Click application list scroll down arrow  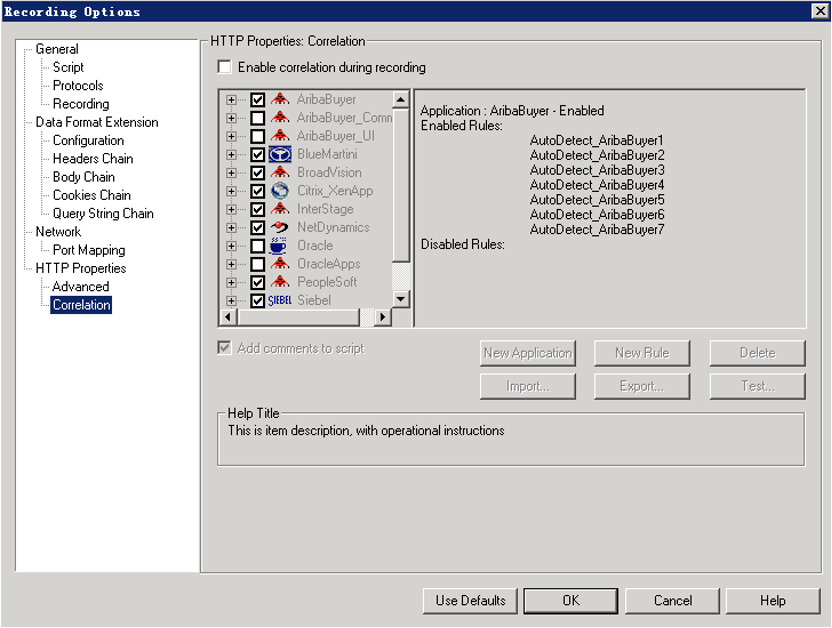click(x=401, y=299)
